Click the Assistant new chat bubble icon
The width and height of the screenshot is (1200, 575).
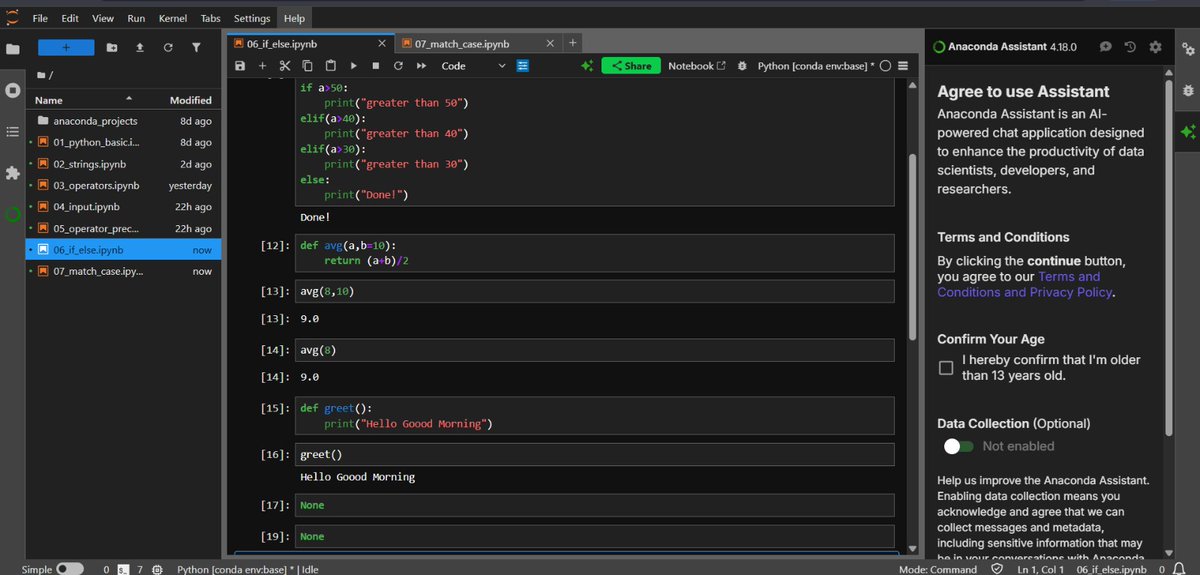(x=1105, y=47)
